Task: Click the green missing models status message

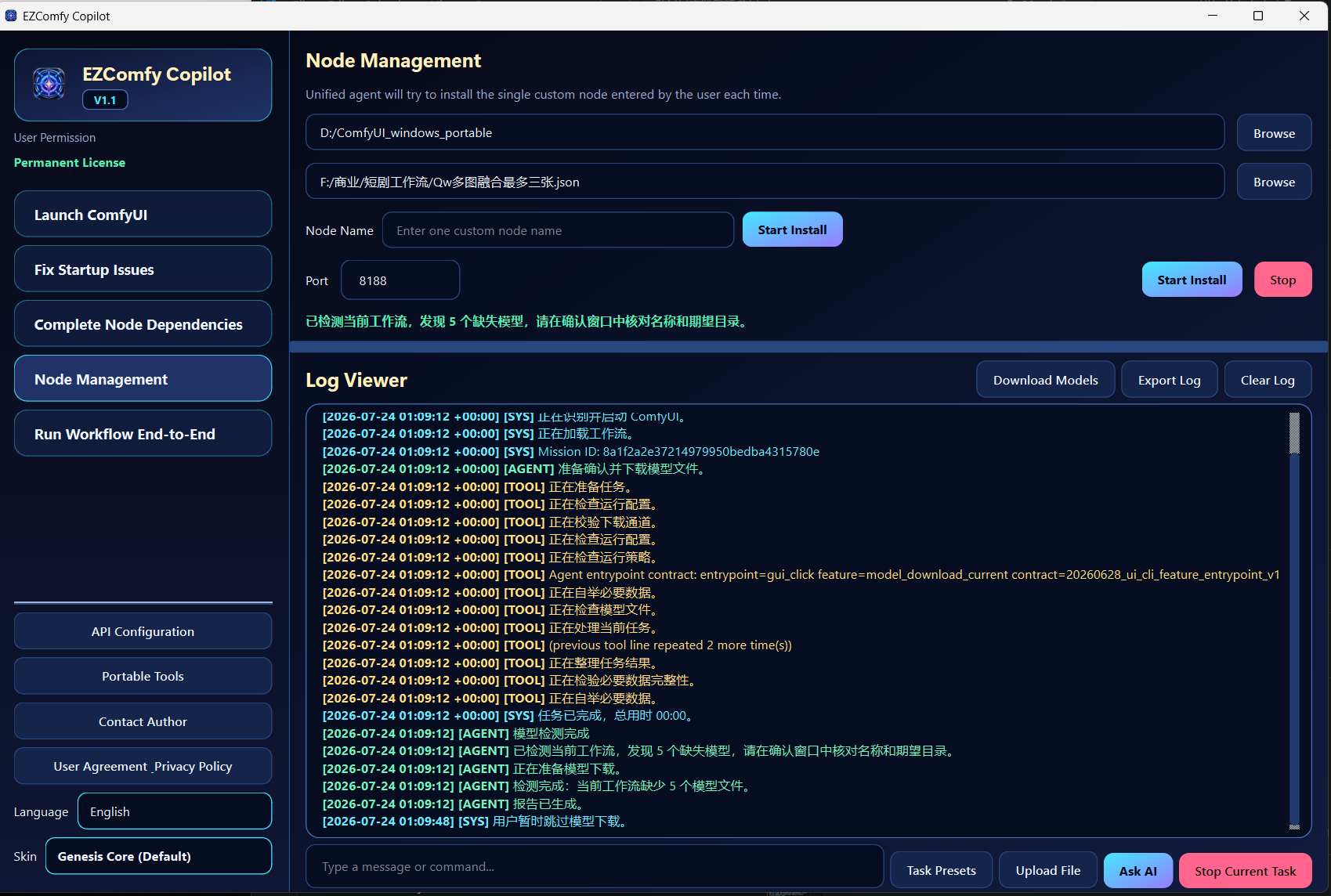Action: point(528,321)
